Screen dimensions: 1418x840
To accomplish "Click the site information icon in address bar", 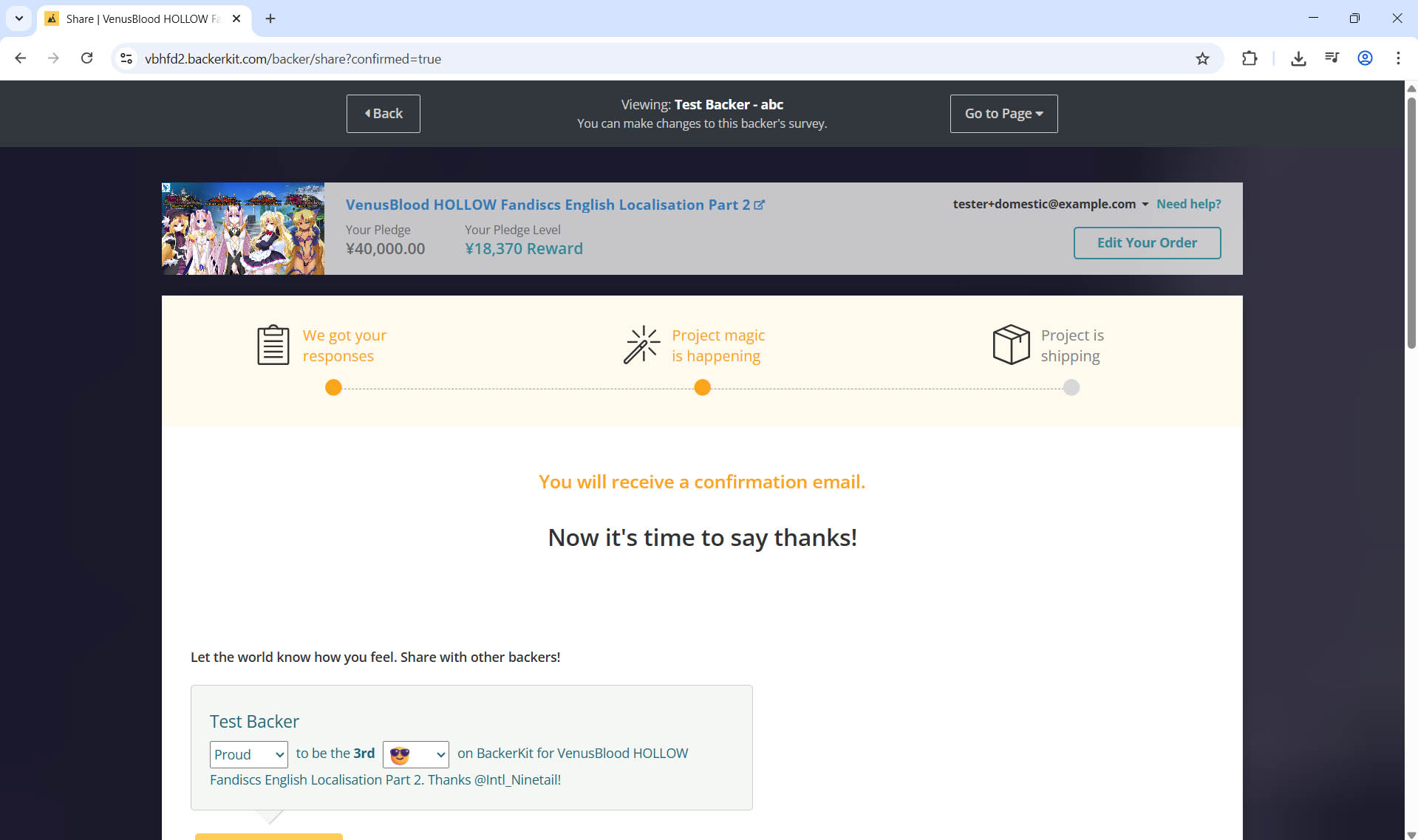I will 126,58.
